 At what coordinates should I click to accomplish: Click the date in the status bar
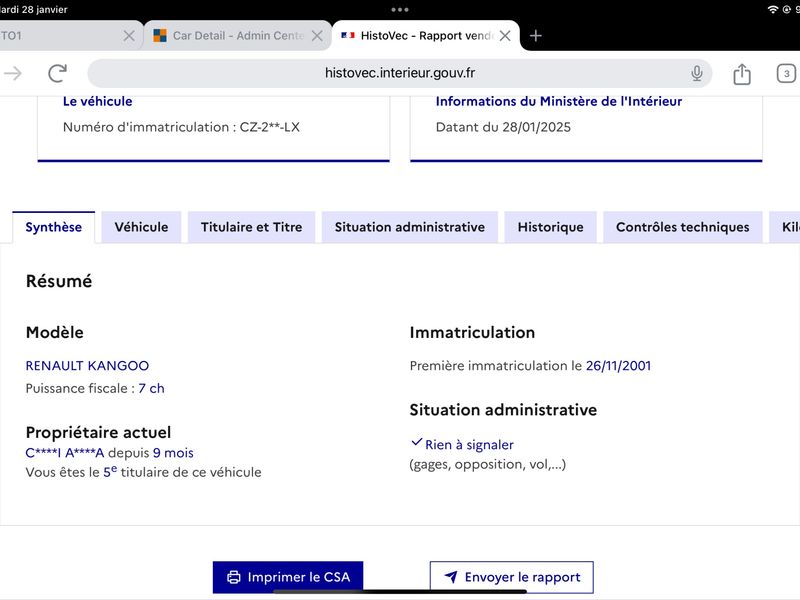point(34,9)
